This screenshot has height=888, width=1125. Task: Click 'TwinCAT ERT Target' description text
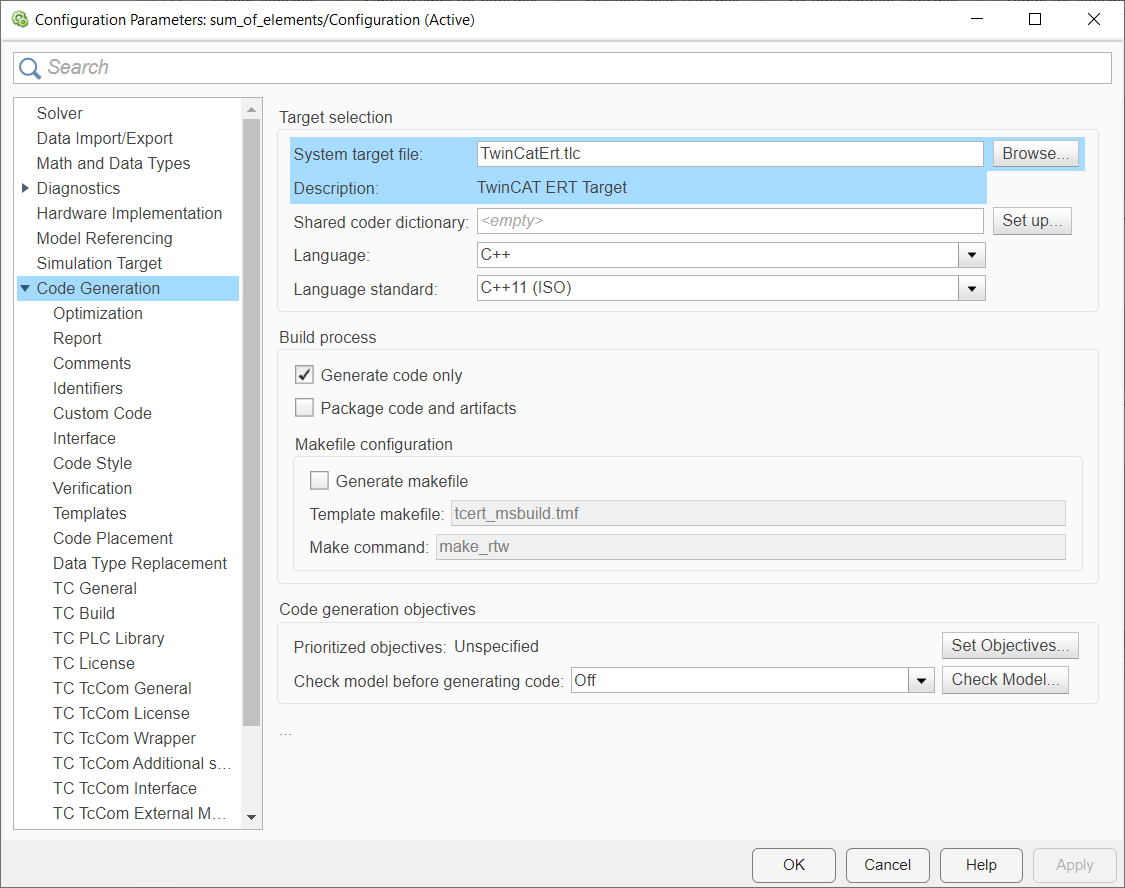[552, 187]
